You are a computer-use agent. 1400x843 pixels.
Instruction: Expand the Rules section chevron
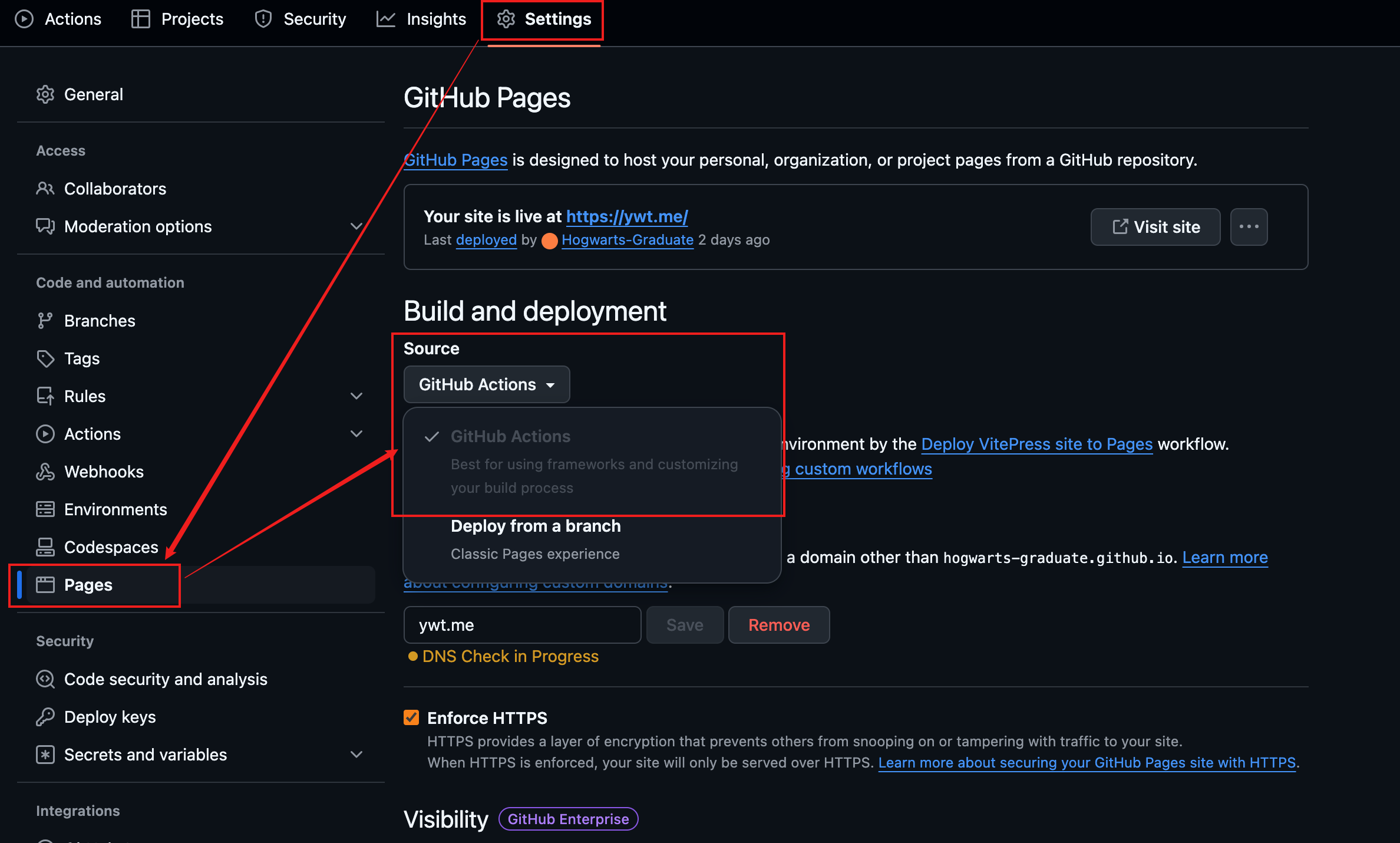356,396
